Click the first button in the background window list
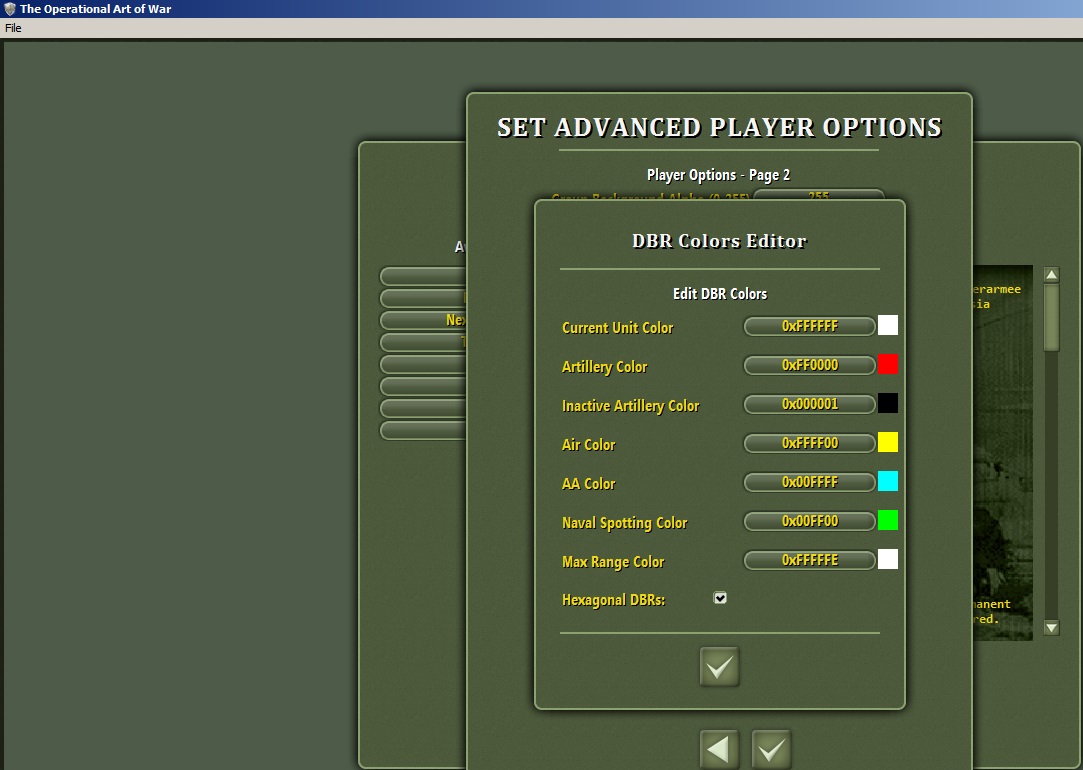 tap(423, 276)
